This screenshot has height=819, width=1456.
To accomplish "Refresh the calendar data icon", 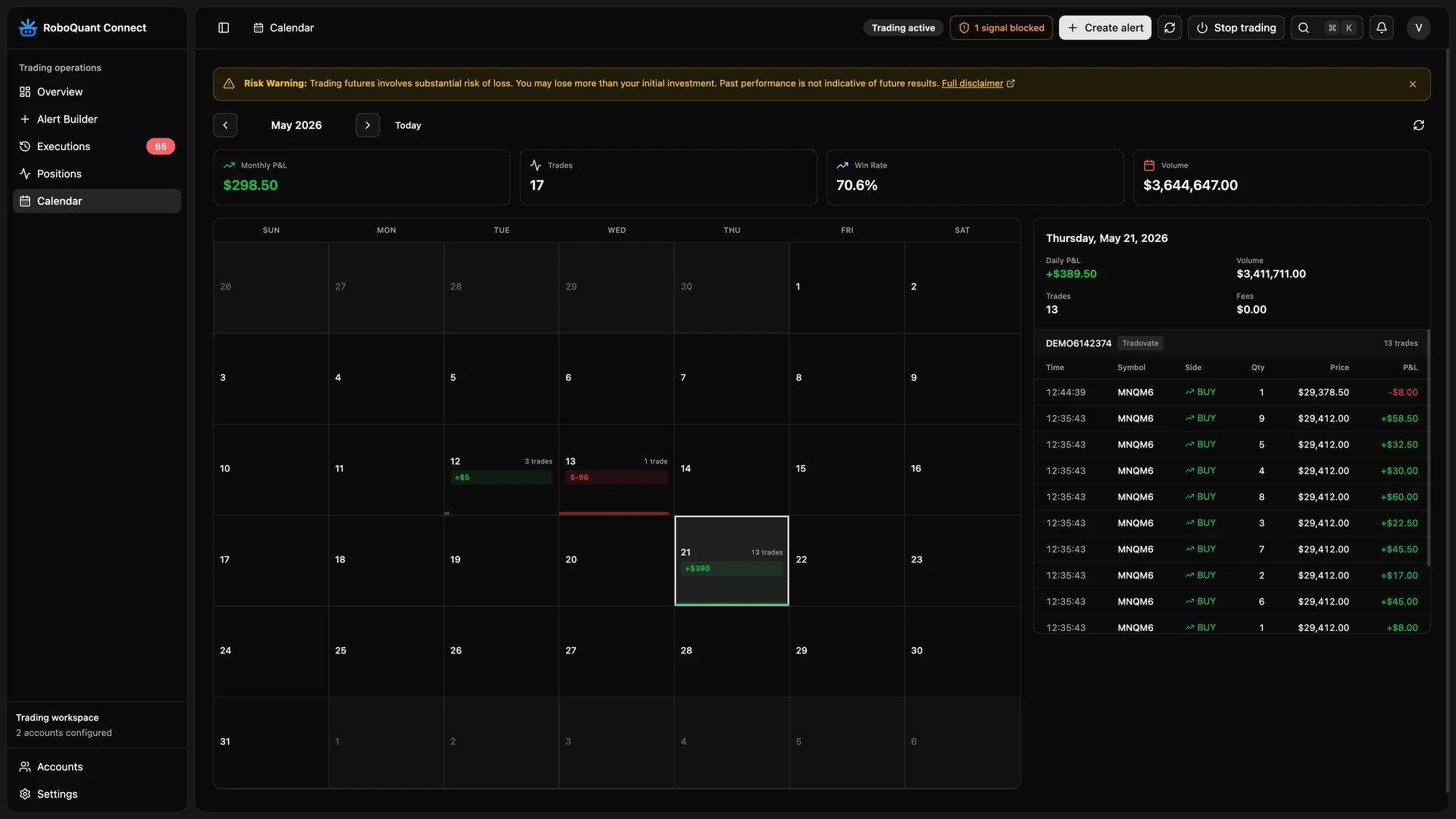I will pyautogui.click(x=1418, y=125).
